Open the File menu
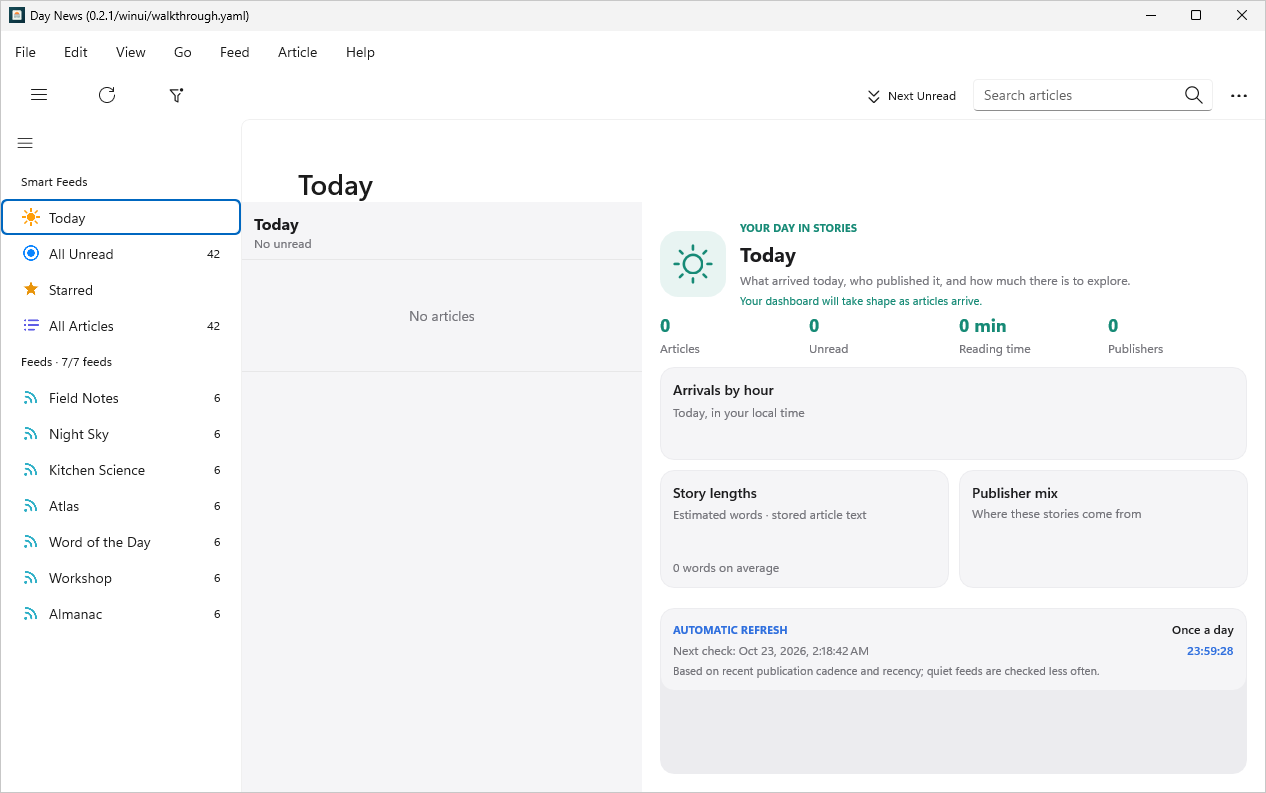1266x793 pixels. 25,52
